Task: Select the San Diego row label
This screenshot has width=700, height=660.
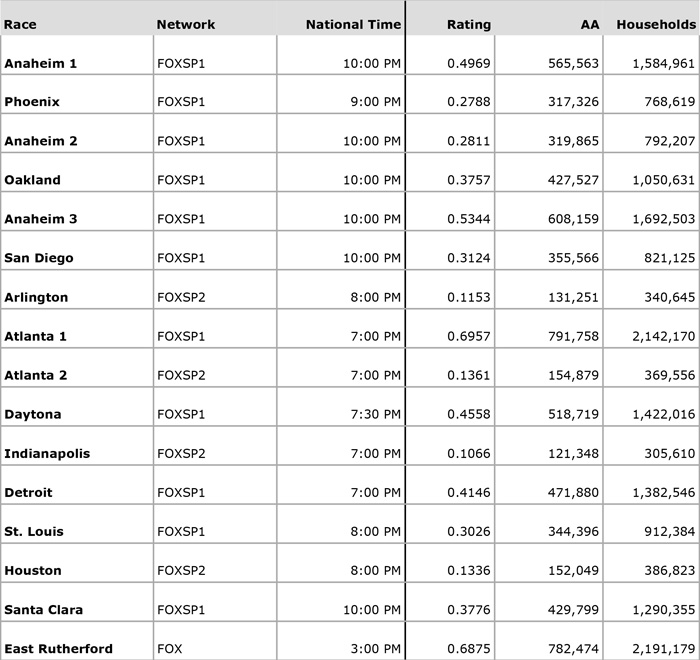Action: click(39, 259)
